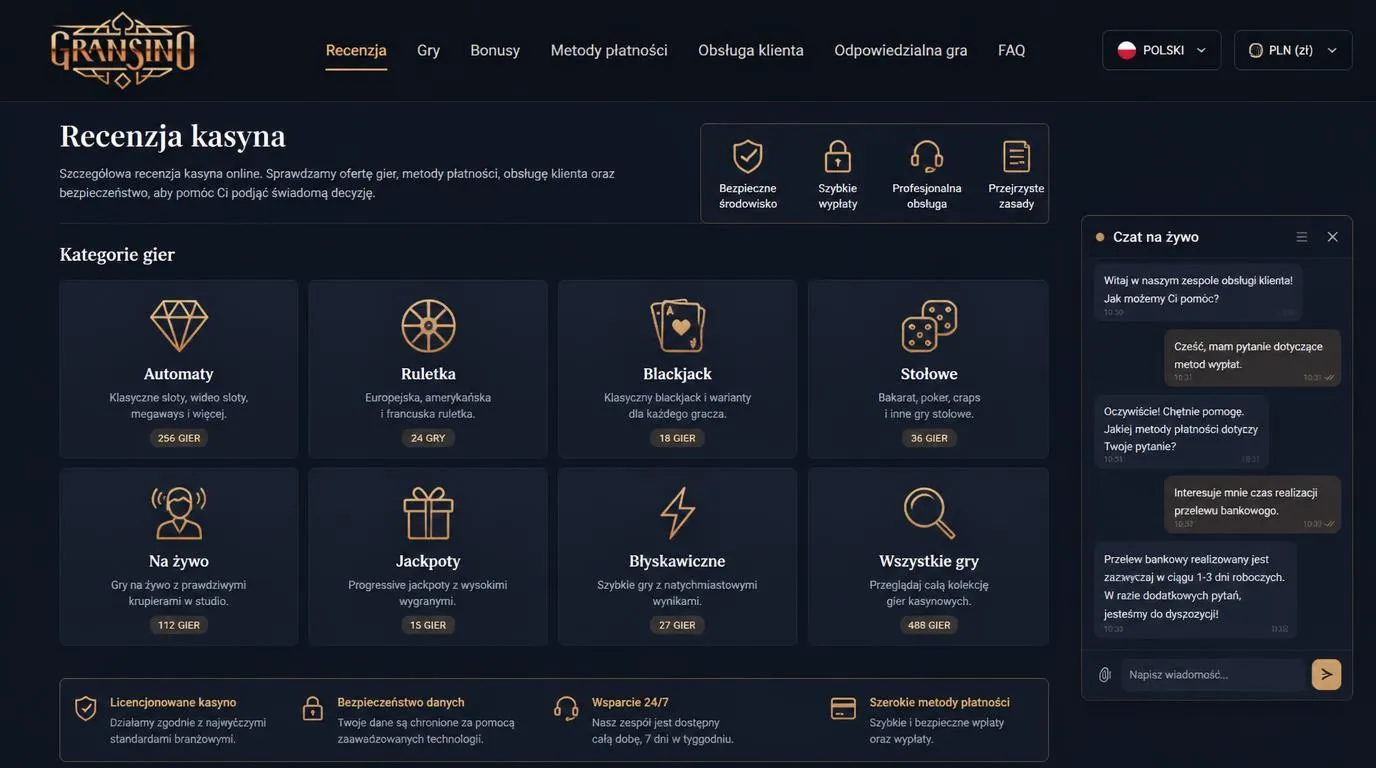Click the Czat na żywo title
The height and width of the screenshot is (768, 1376).
pos(1156,237)
